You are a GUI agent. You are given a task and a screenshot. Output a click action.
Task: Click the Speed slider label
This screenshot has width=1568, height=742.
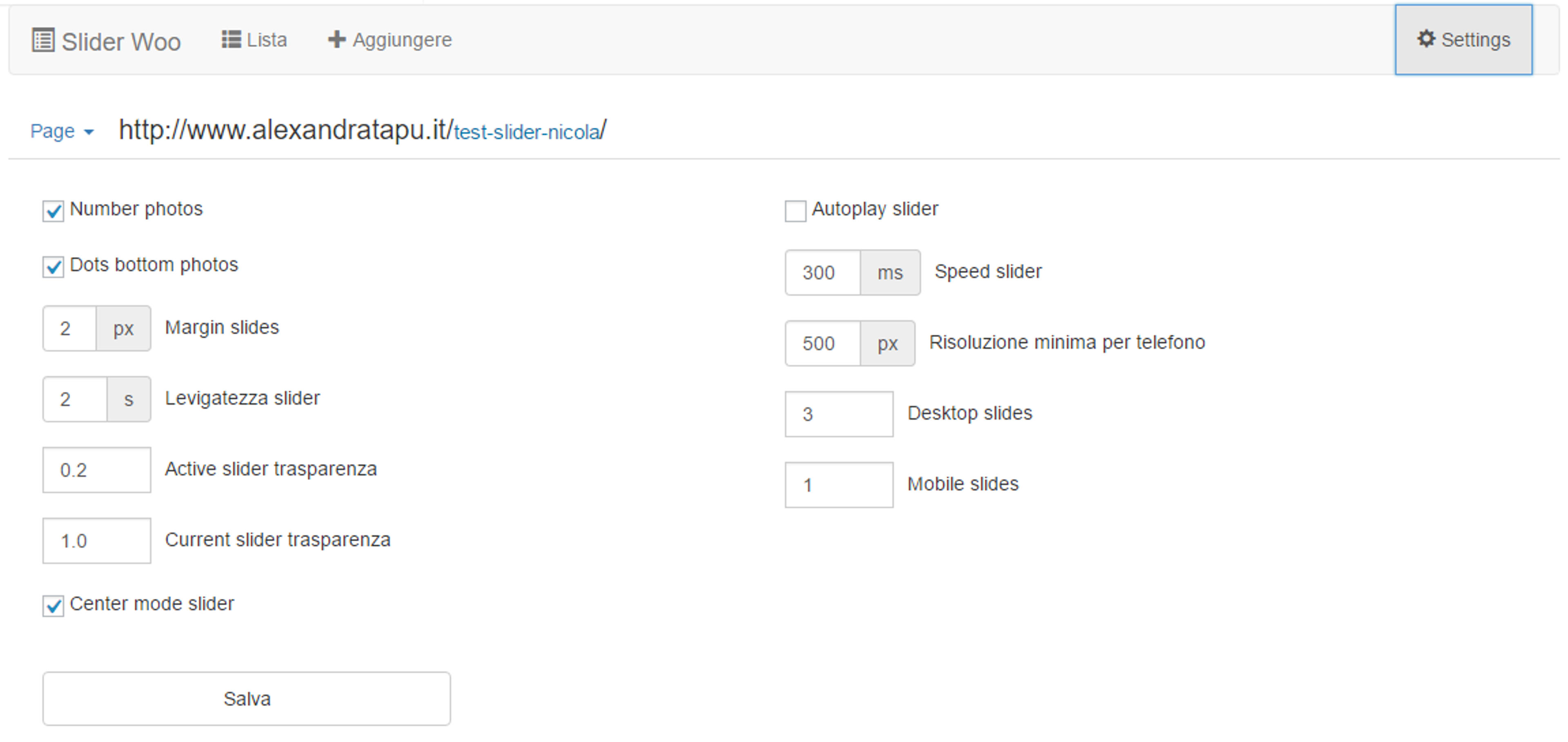[x=988, y=271]
